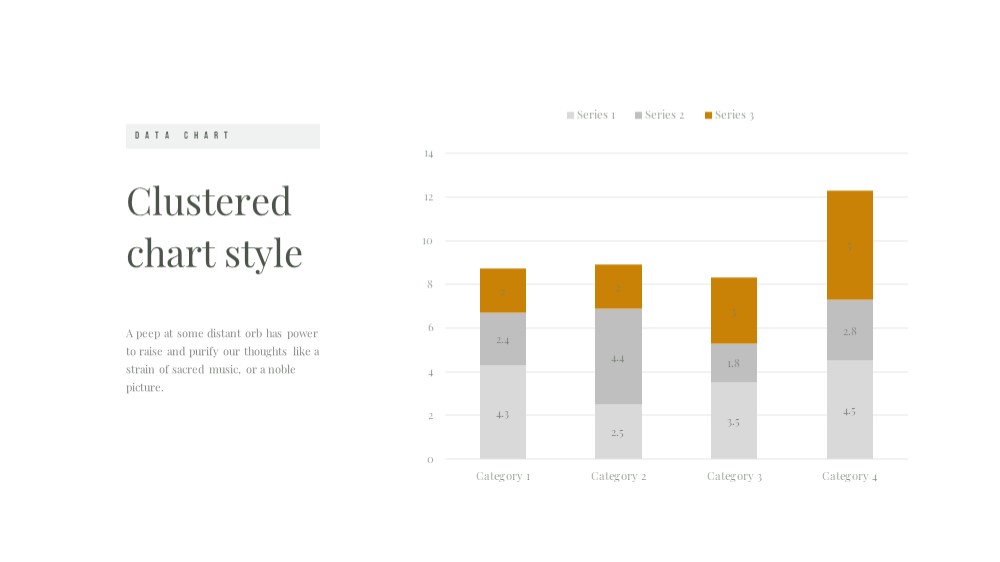1000x562 pixels.
Task: Select the 3.5 segment in Category 3
Action: point(733,420)
